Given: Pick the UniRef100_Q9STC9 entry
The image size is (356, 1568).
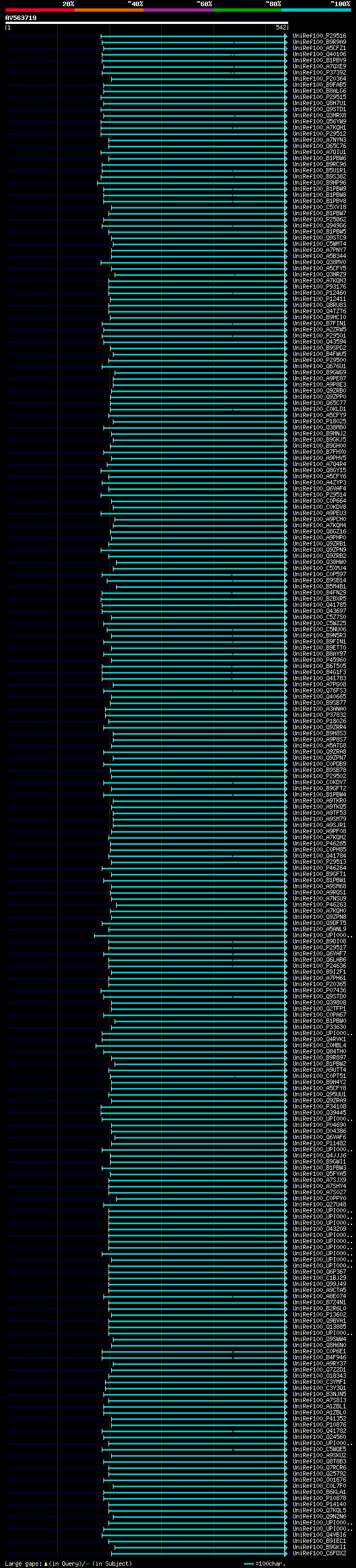Looking at the screenshot, I should 319,238.
